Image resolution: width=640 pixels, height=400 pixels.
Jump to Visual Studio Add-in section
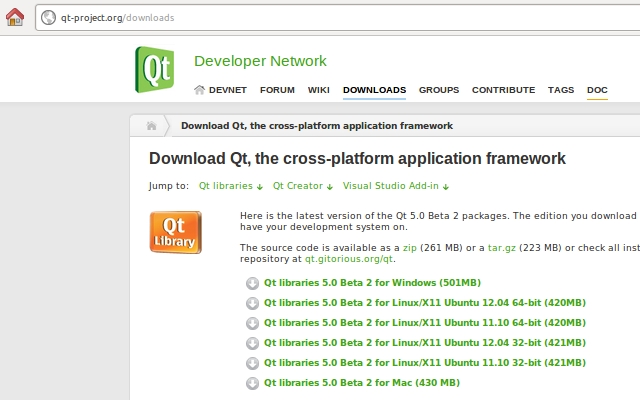(x=391, y=186)
